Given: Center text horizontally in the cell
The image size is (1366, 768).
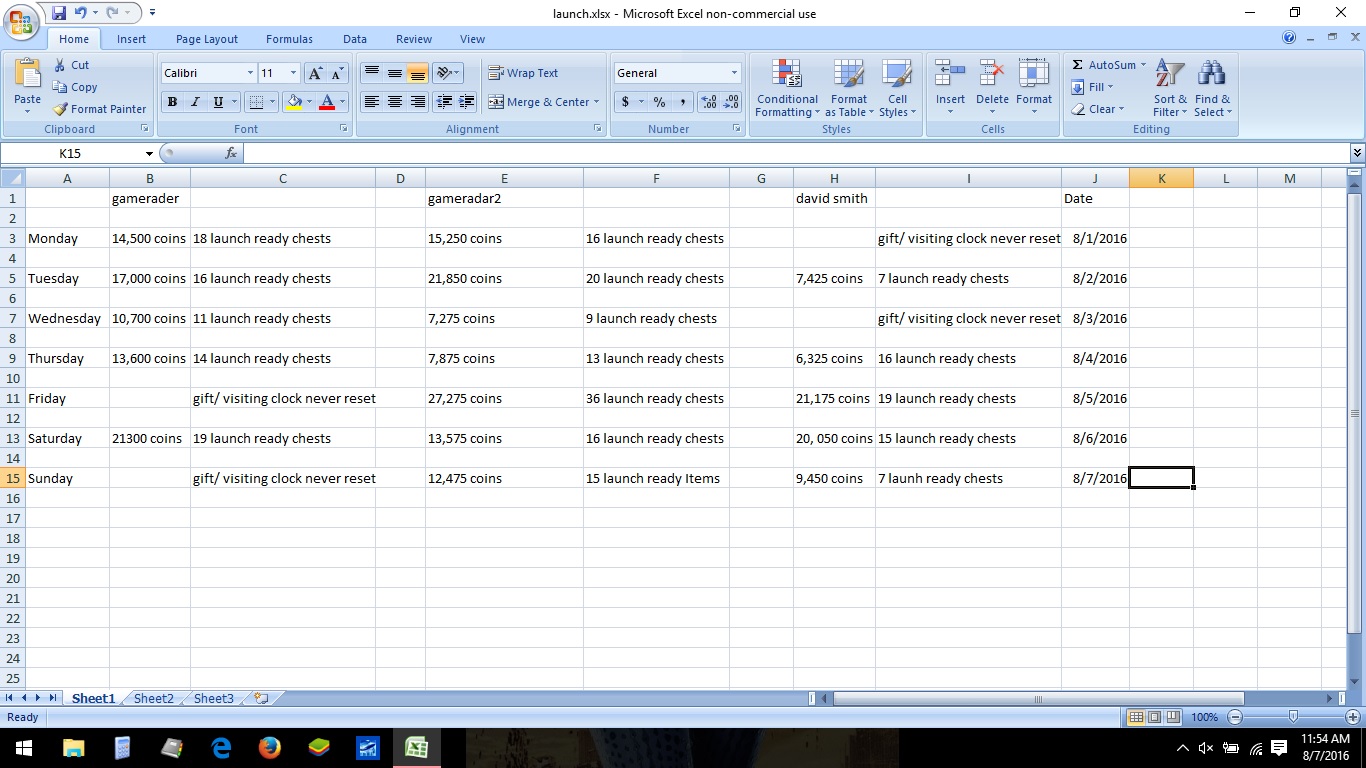Looking at the screenshot, I should point(394,102).
